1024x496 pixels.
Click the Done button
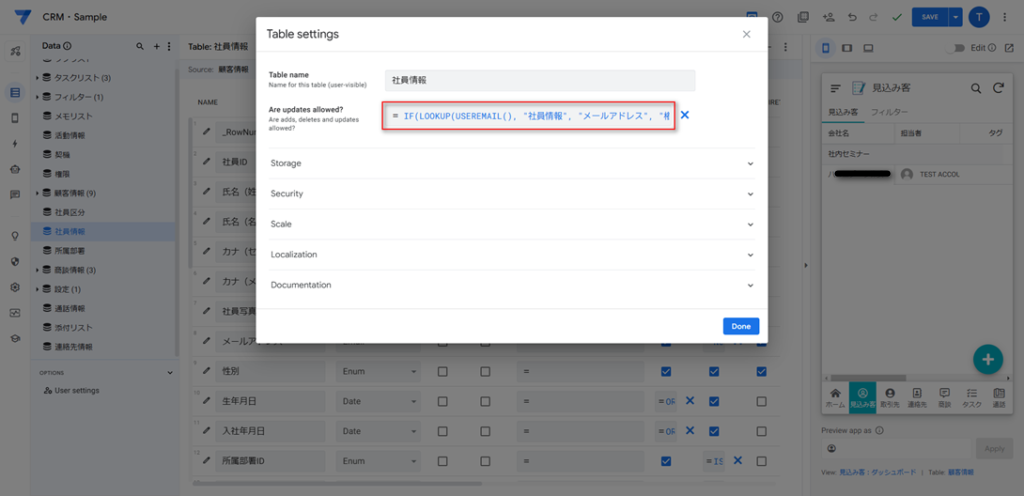click(x=740, y=326)
